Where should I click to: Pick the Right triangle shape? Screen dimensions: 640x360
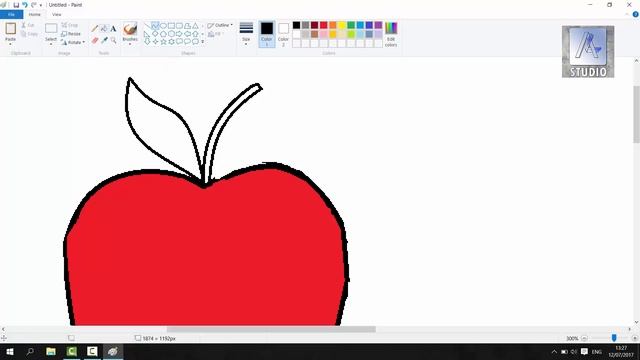tap(147, 34)
